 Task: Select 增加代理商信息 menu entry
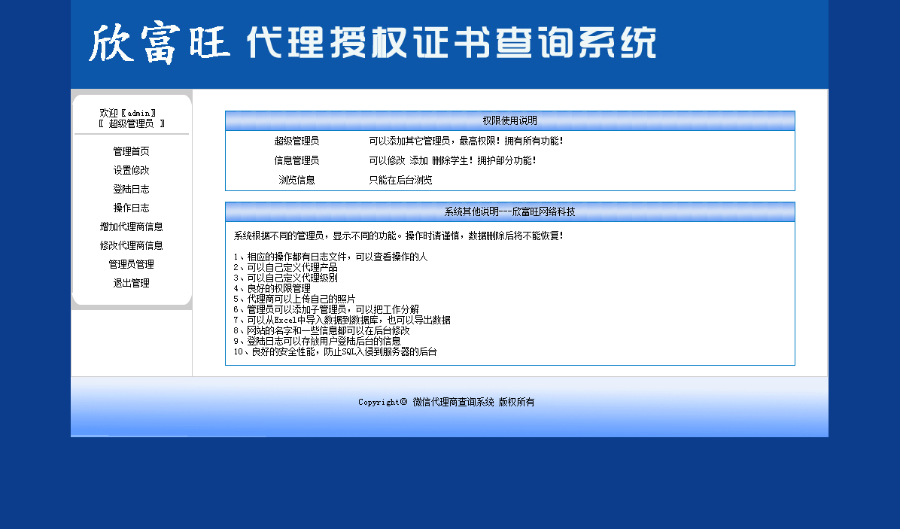(131, 227)
